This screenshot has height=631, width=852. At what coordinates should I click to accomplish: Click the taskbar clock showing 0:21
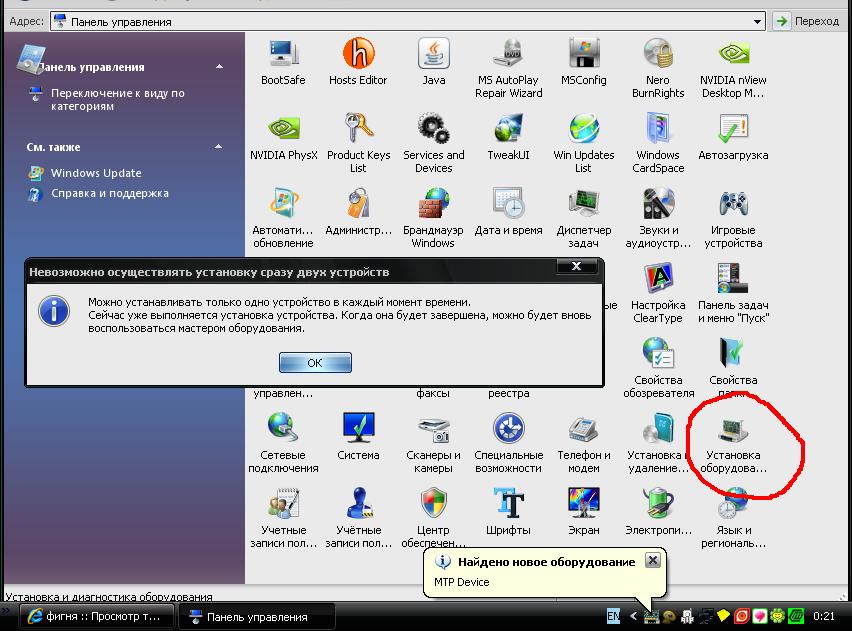824,616
